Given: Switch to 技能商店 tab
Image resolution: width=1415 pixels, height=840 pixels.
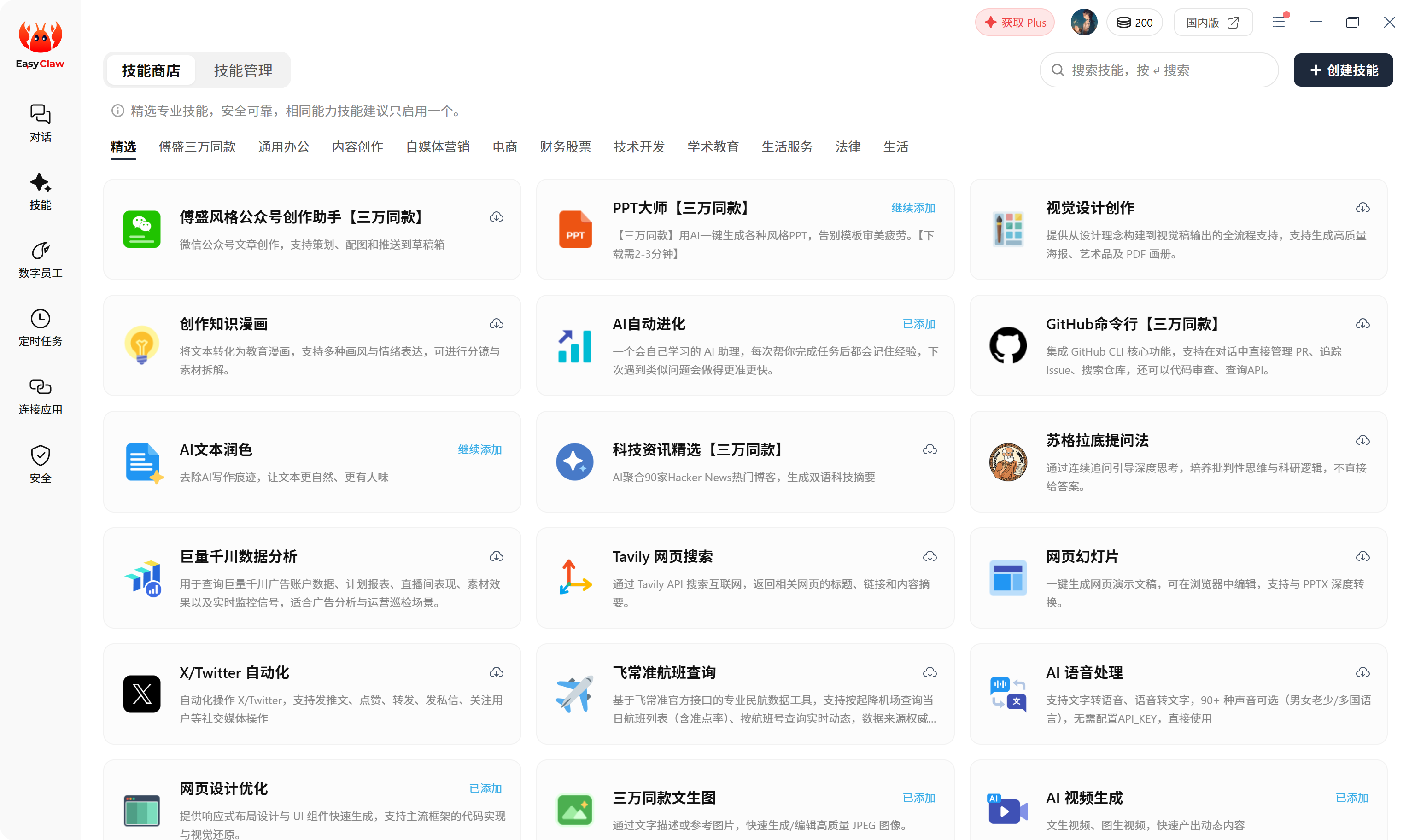Looking at the screenshot, I should (151, 70).
